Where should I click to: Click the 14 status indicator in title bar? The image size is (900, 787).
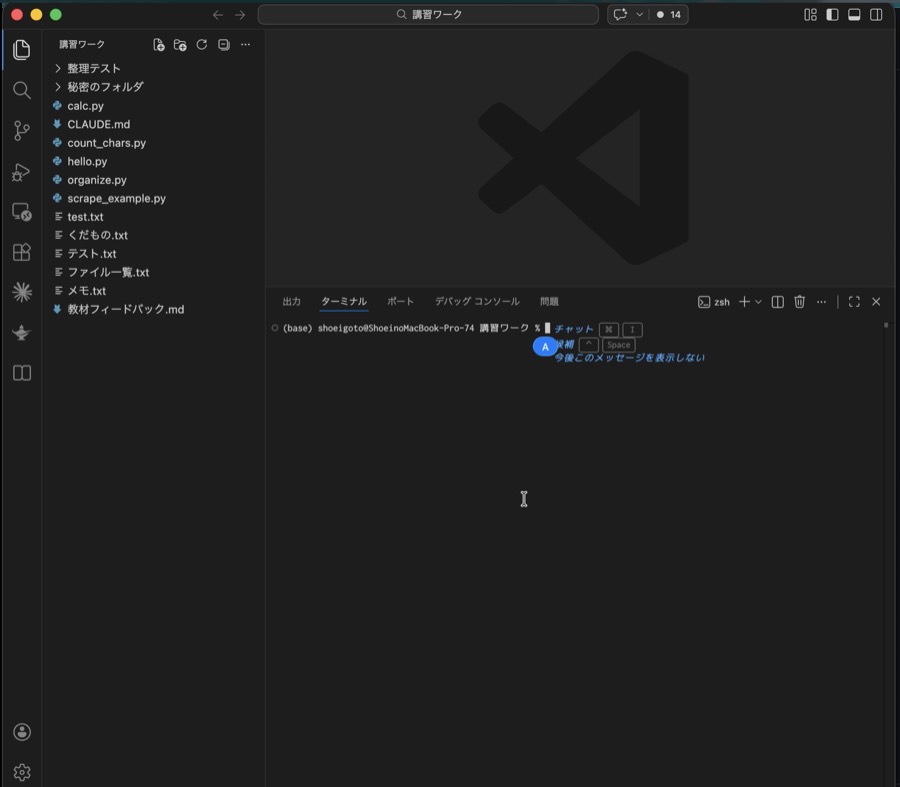click(669, 14)
